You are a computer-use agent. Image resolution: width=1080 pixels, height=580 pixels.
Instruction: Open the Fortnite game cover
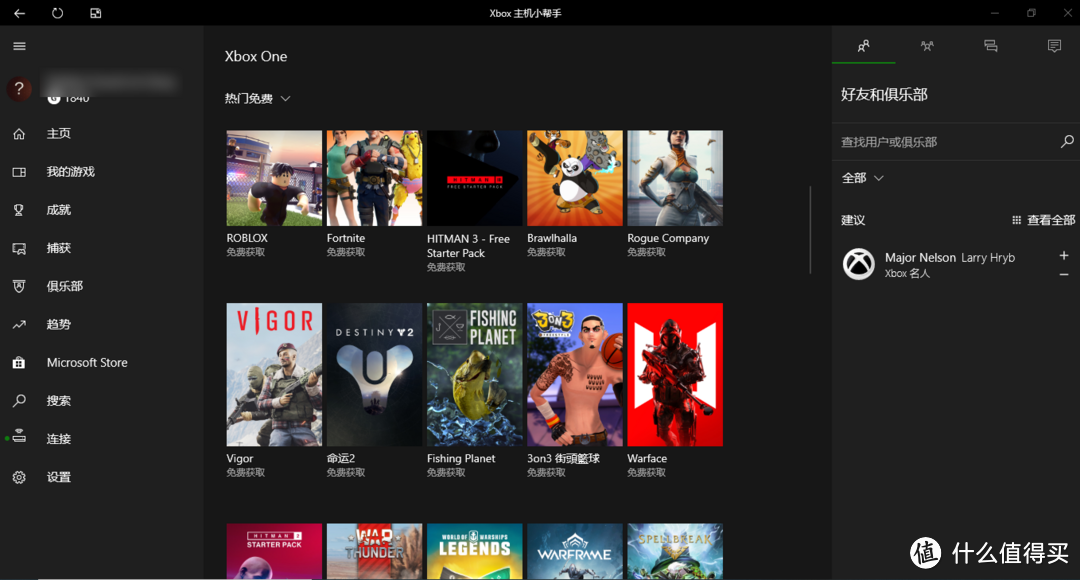tap(374, 178)
